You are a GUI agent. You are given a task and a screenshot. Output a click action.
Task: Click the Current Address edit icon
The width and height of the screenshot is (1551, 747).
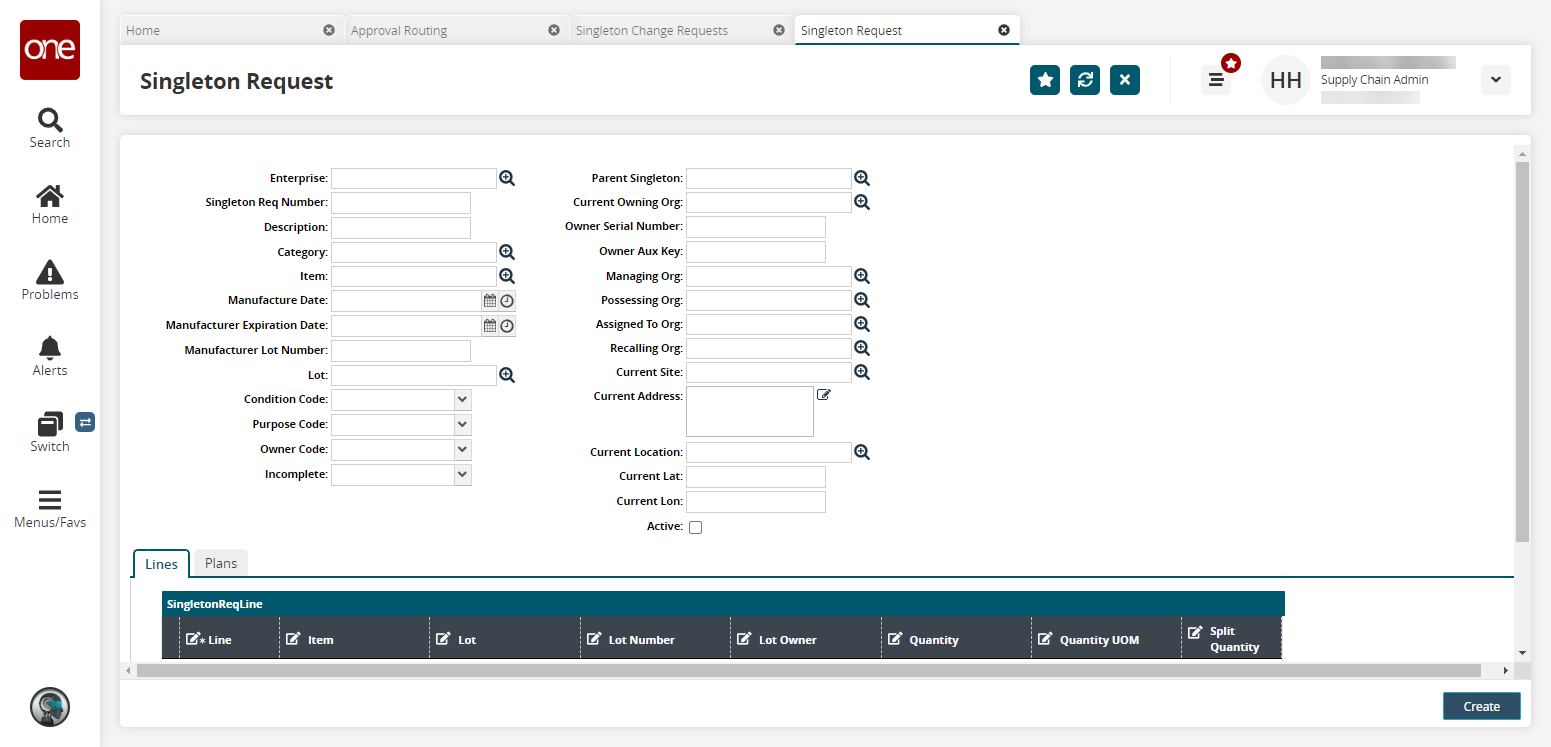pyautogui.click(x=824, y=395)
